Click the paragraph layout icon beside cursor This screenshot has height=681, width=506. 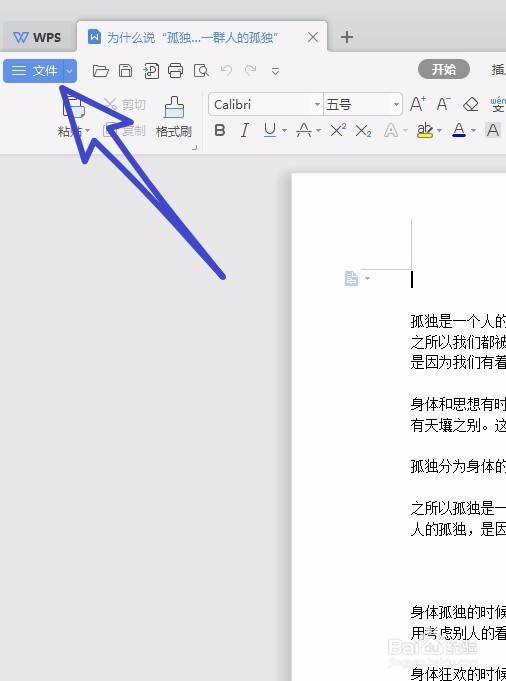coord(351,278)
